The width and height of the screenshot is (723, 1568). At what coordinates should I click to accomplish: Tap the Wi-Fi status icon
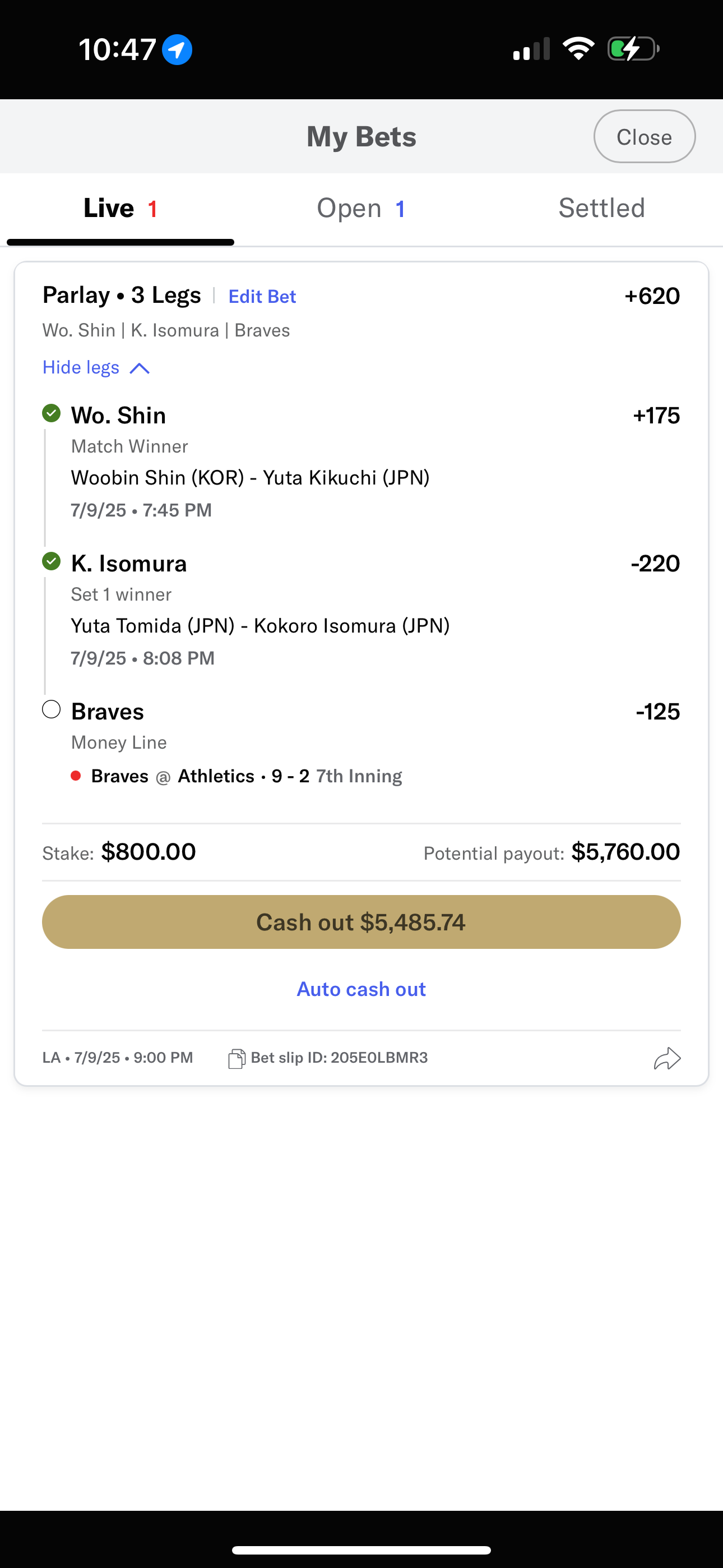coord(578,49)
